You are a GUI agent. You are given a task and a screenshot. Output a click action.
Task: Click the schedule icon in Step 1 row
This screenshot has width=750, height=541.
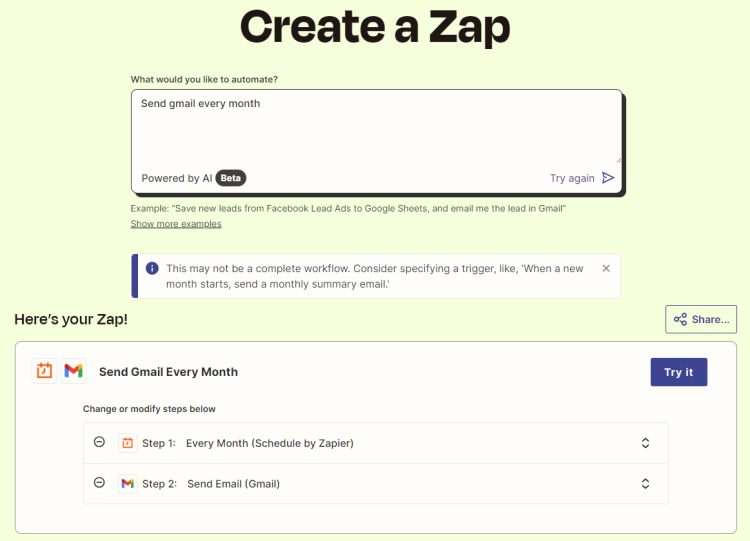(127, 443)
